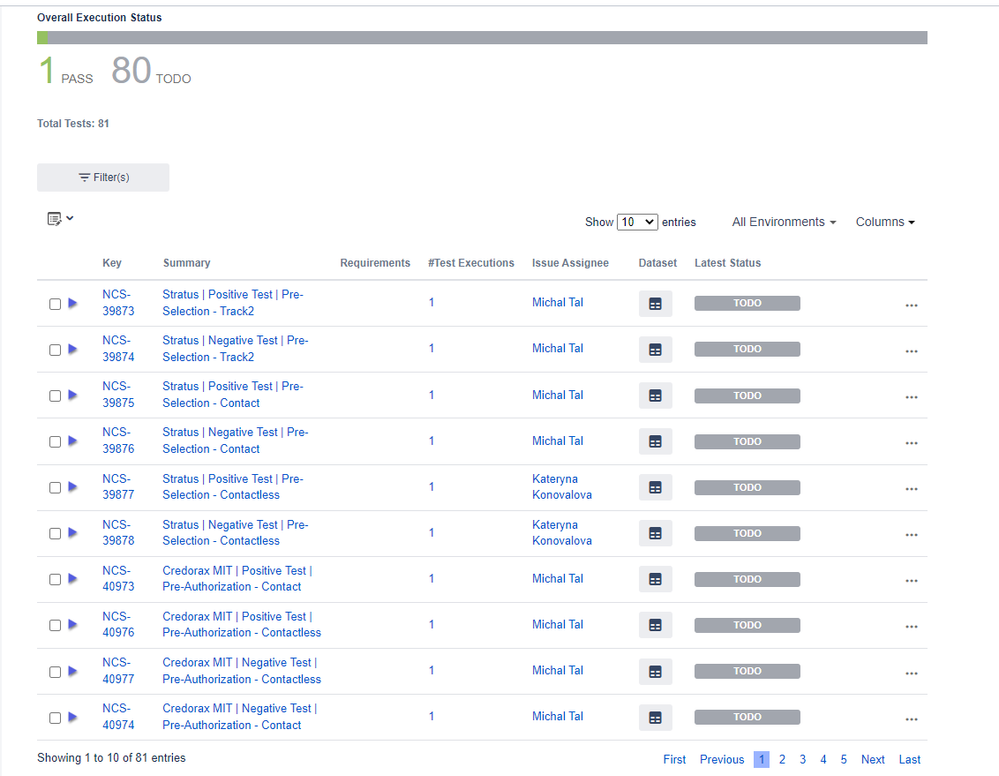Image resolution: width=999 pixels, height=776 pixels.
Task: Click green PASS segment of progress bar
Action: click(x=42, y=38)
